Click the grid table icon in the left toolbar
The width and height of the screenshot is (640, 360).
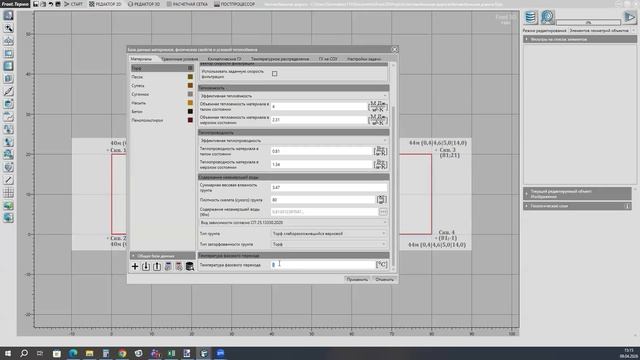pyautogui.click(x=8, y=193)
